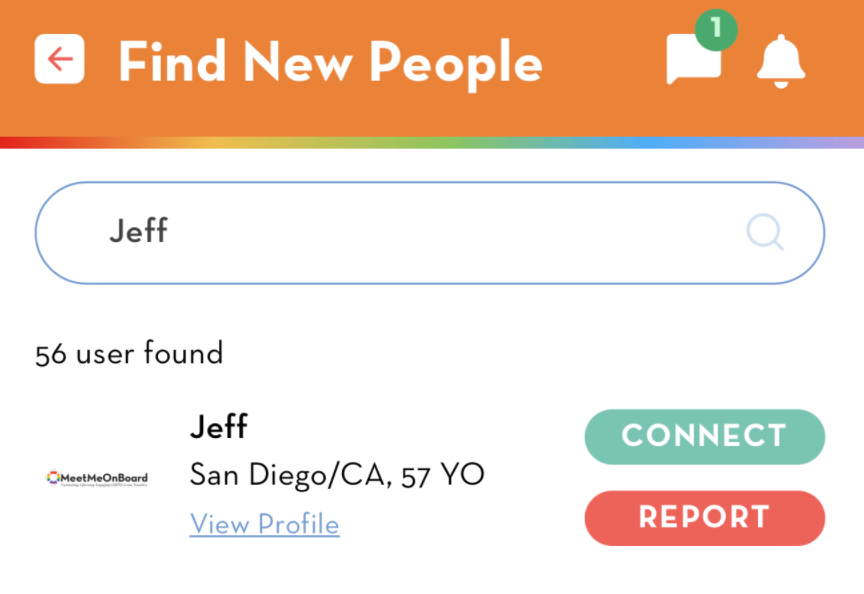The width and height of the screenshot is (864, 594).
Task: Open the chat messages icon
Action: 694,60
